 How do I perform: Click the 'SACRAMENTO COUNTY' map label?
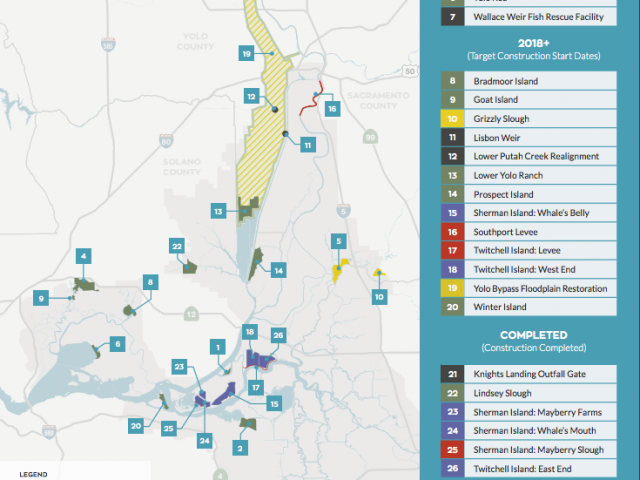tap(378, 100)
